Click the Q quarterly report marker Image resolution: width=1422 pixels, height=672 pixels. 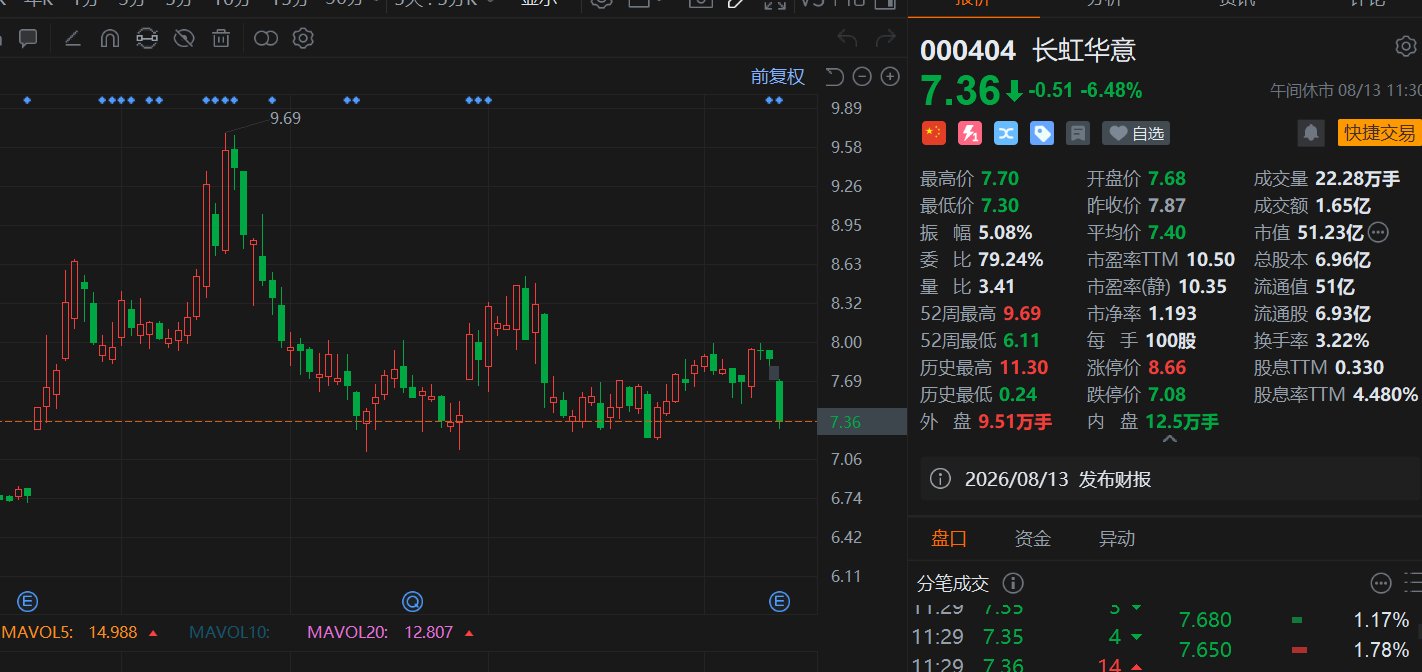tap(412, 601)
